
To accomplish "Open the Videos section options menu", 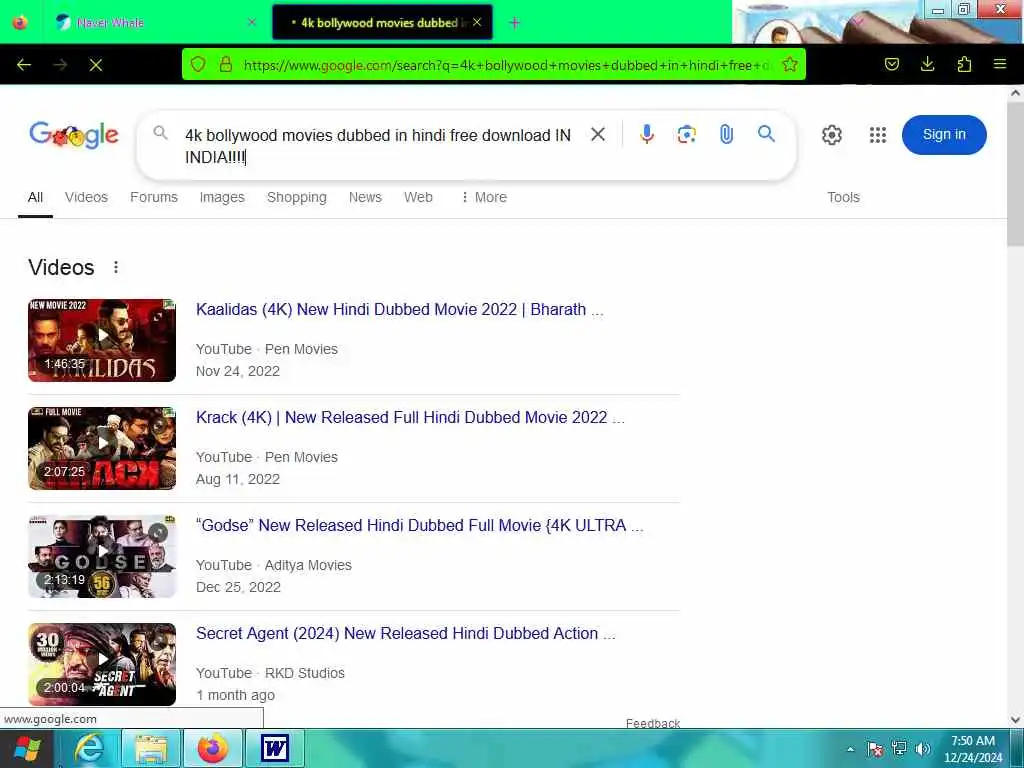I will tap(116, 267).
